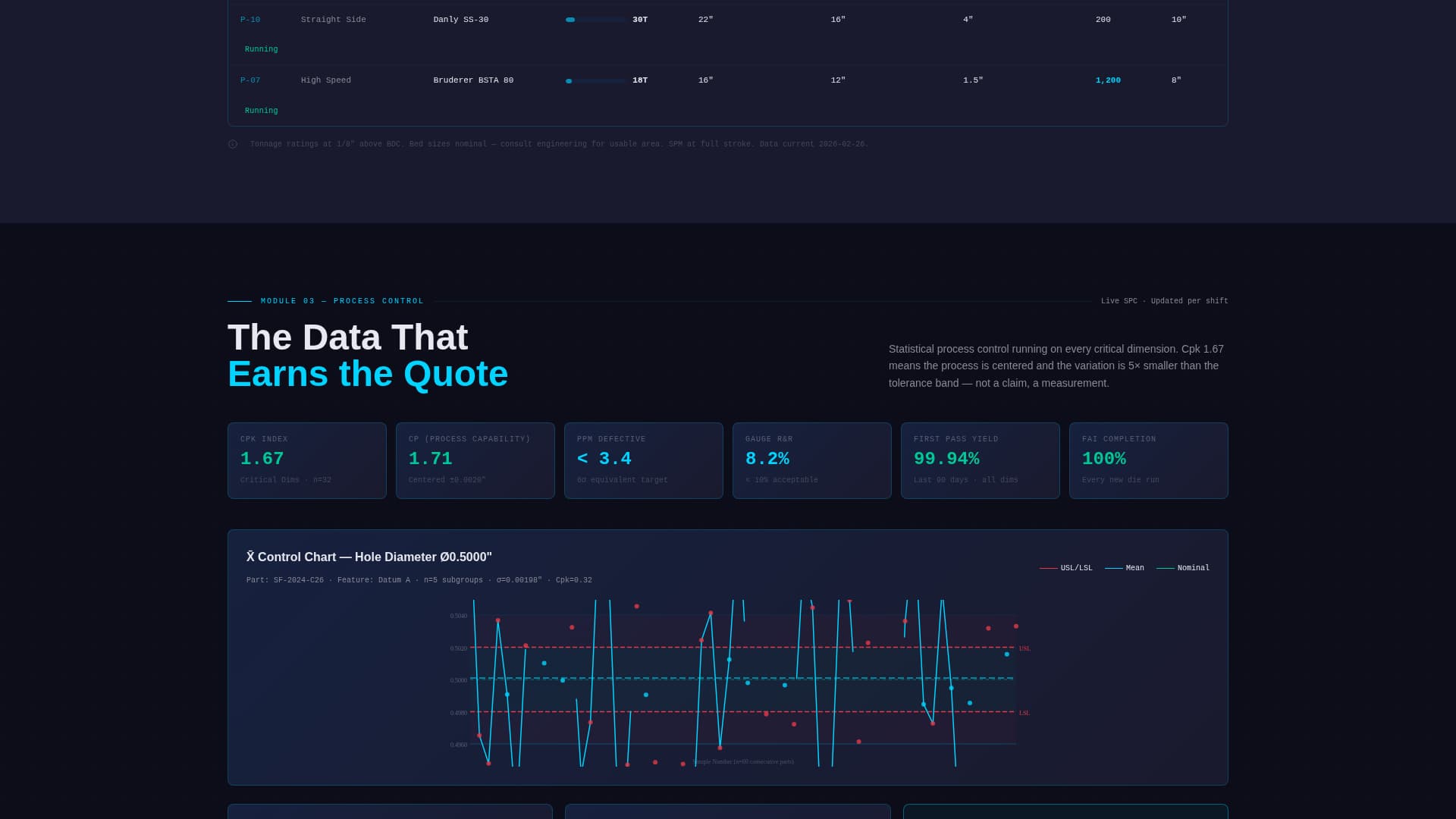Toggle the USL/LSL legend entry
1456x819 pixels.
coord(1066,568)
